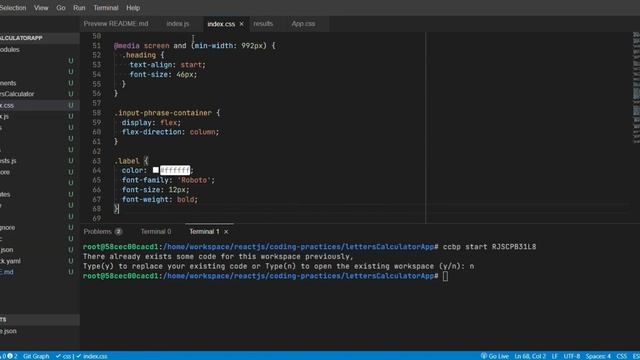Open the Terminal menu
The image size is (640, 360).
click(x=106, y=8)
